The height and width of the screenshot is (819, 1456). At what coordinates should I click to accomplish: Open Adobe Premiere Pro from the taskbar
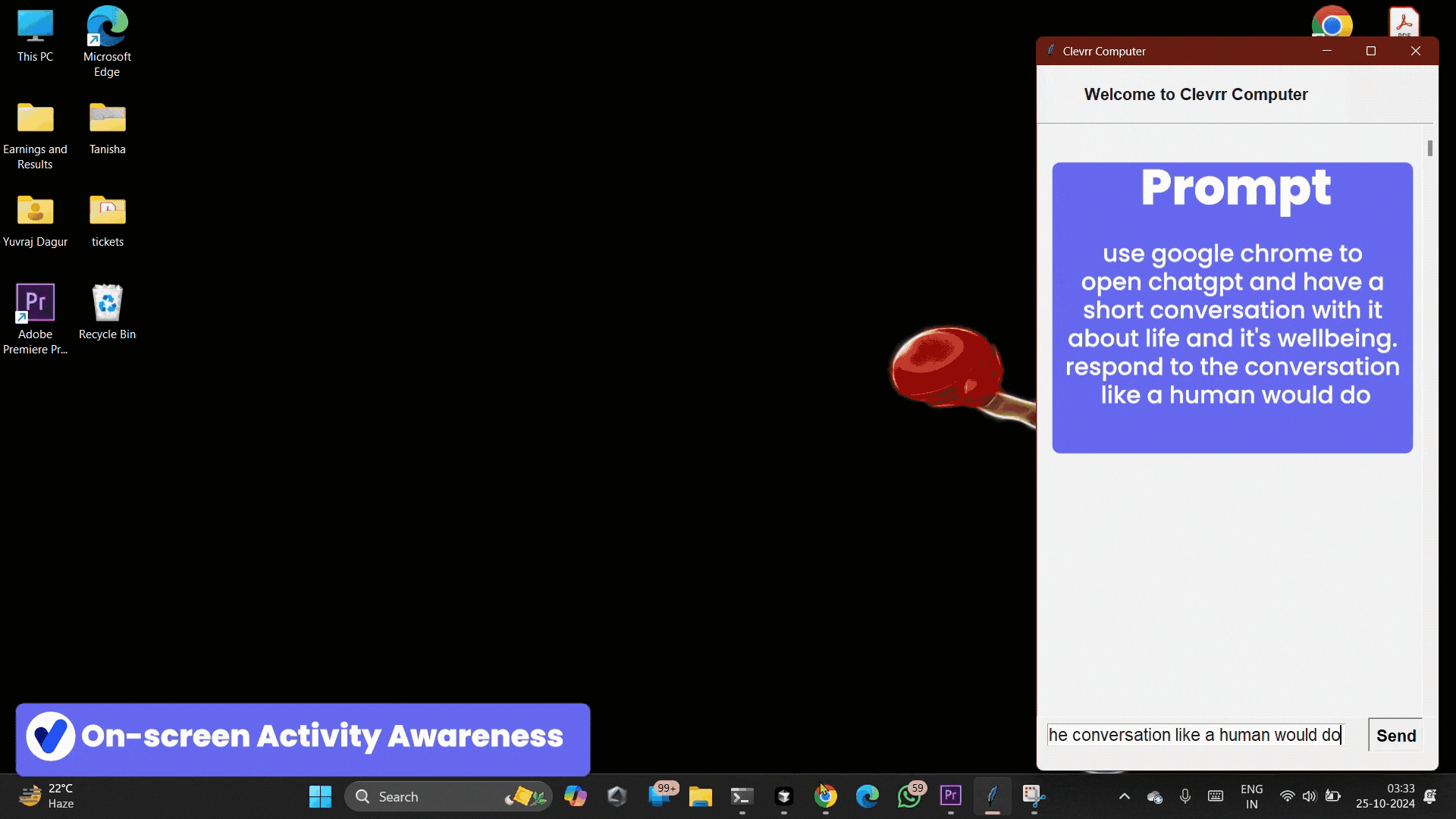(950, 795)
